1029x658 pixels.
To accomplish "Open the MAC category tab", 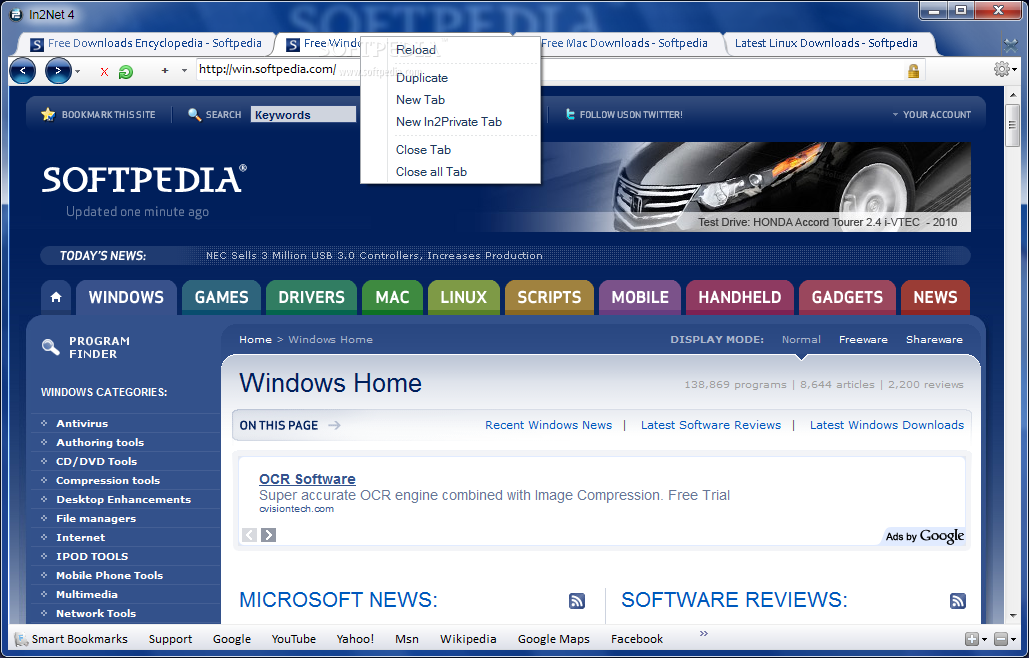I will point(392,297).
